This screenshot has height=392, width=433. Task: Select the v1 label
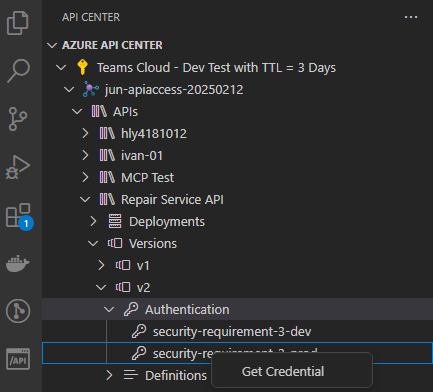(143, 266)
